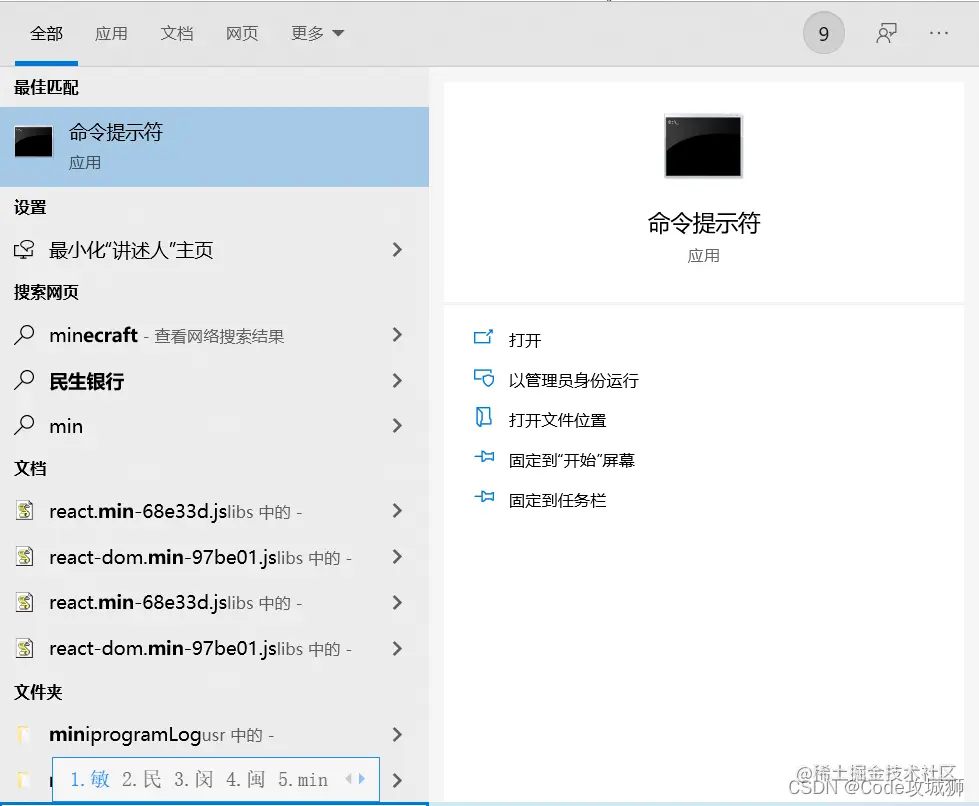Open the ellipsis menu at top right

pos(938,33)
